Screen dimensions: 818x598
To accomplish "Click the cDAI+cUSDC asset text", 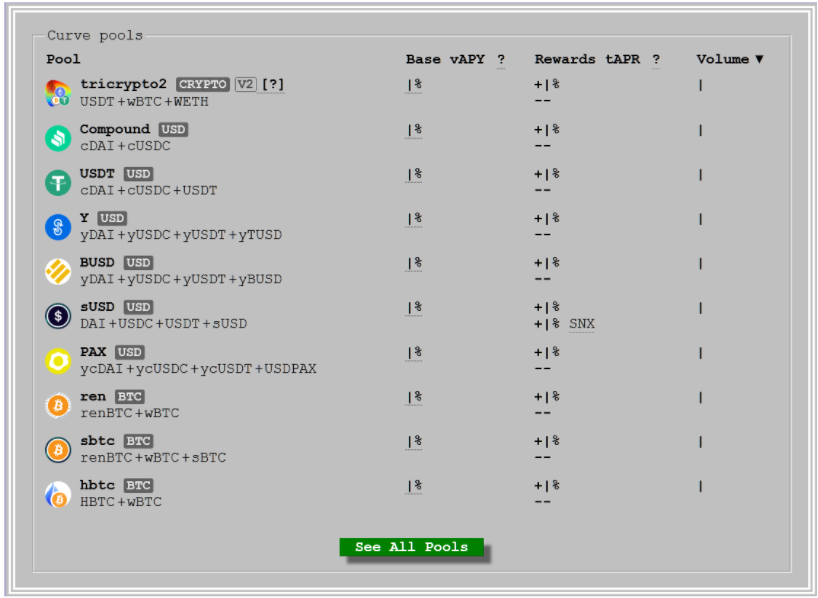I will tap(125, 146).
